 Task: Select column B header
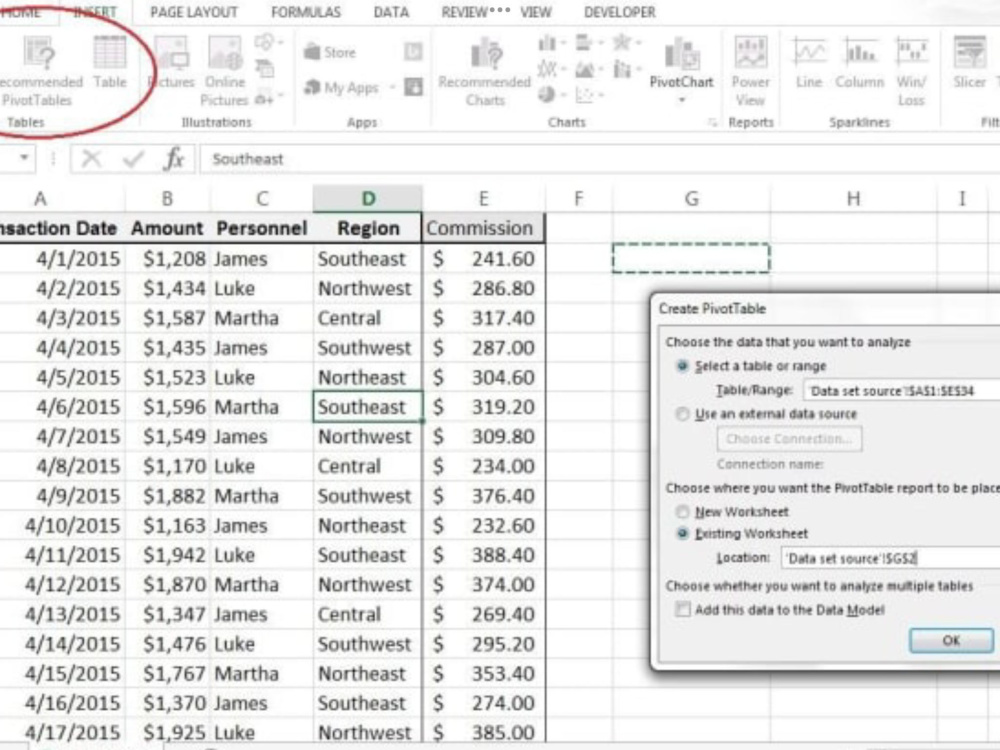click(x=167, y=198)
